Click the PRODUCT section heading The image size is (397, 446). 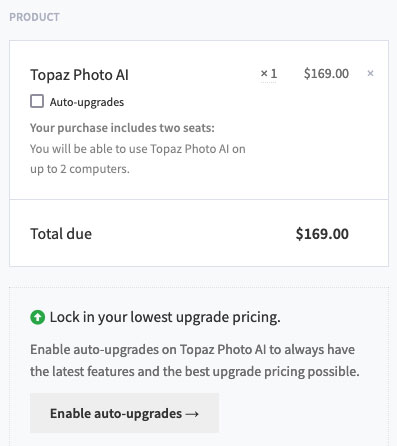pyautogui.click(x=34, y=17)
